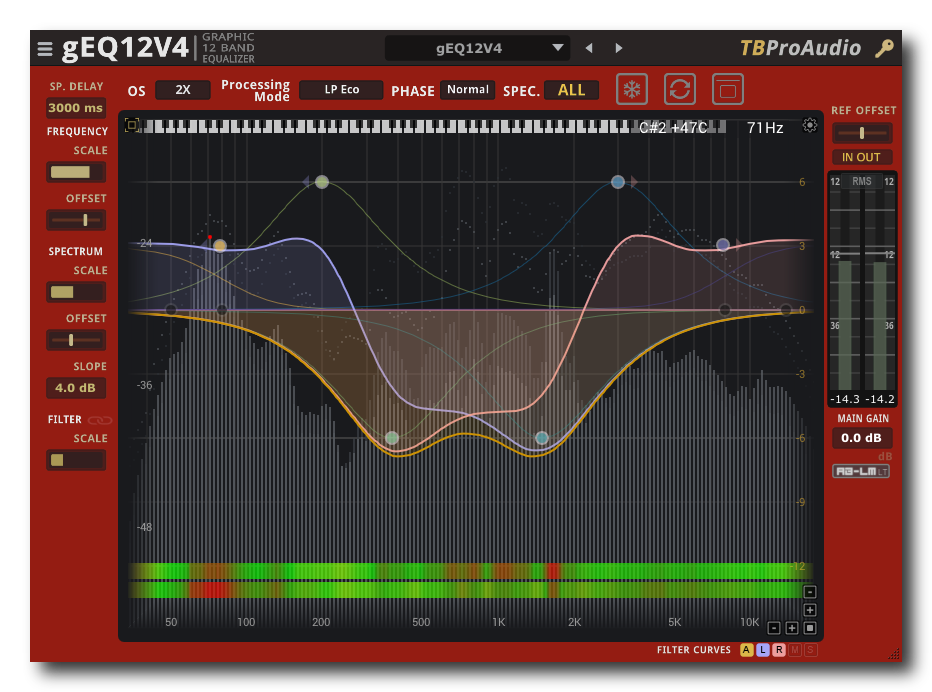Click the circular arrows reset icon
The image size is (932, 692).
(x=680, y=89)
